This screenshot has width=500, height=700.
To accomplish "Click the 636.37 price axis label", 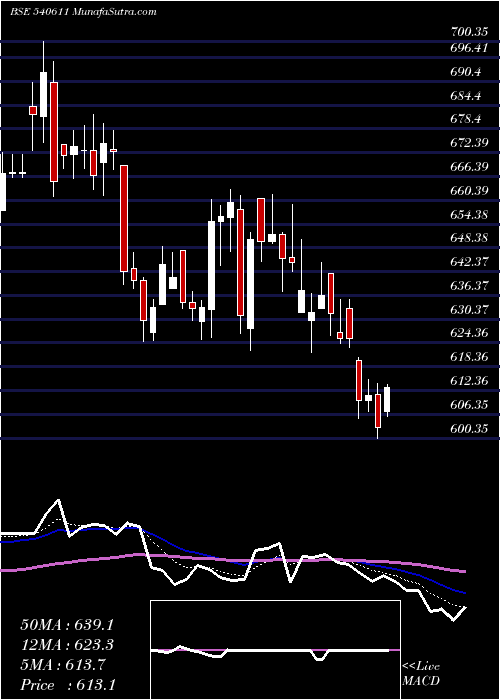I will pyautogui.click(x=469, y=286).
